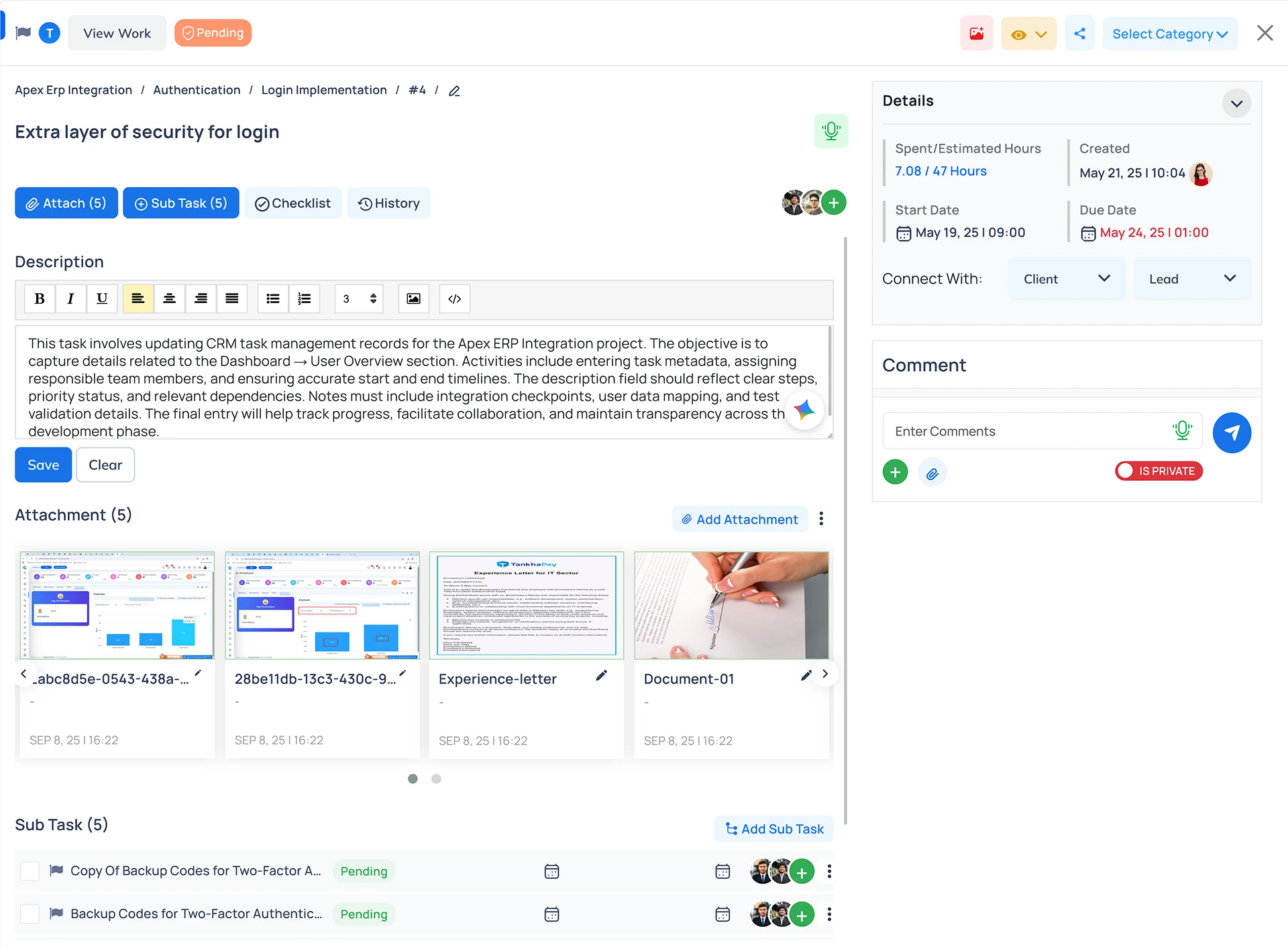Edit the Experience-letter attachment name
The image size is (1288, 949).
click(x=601, y=675)
